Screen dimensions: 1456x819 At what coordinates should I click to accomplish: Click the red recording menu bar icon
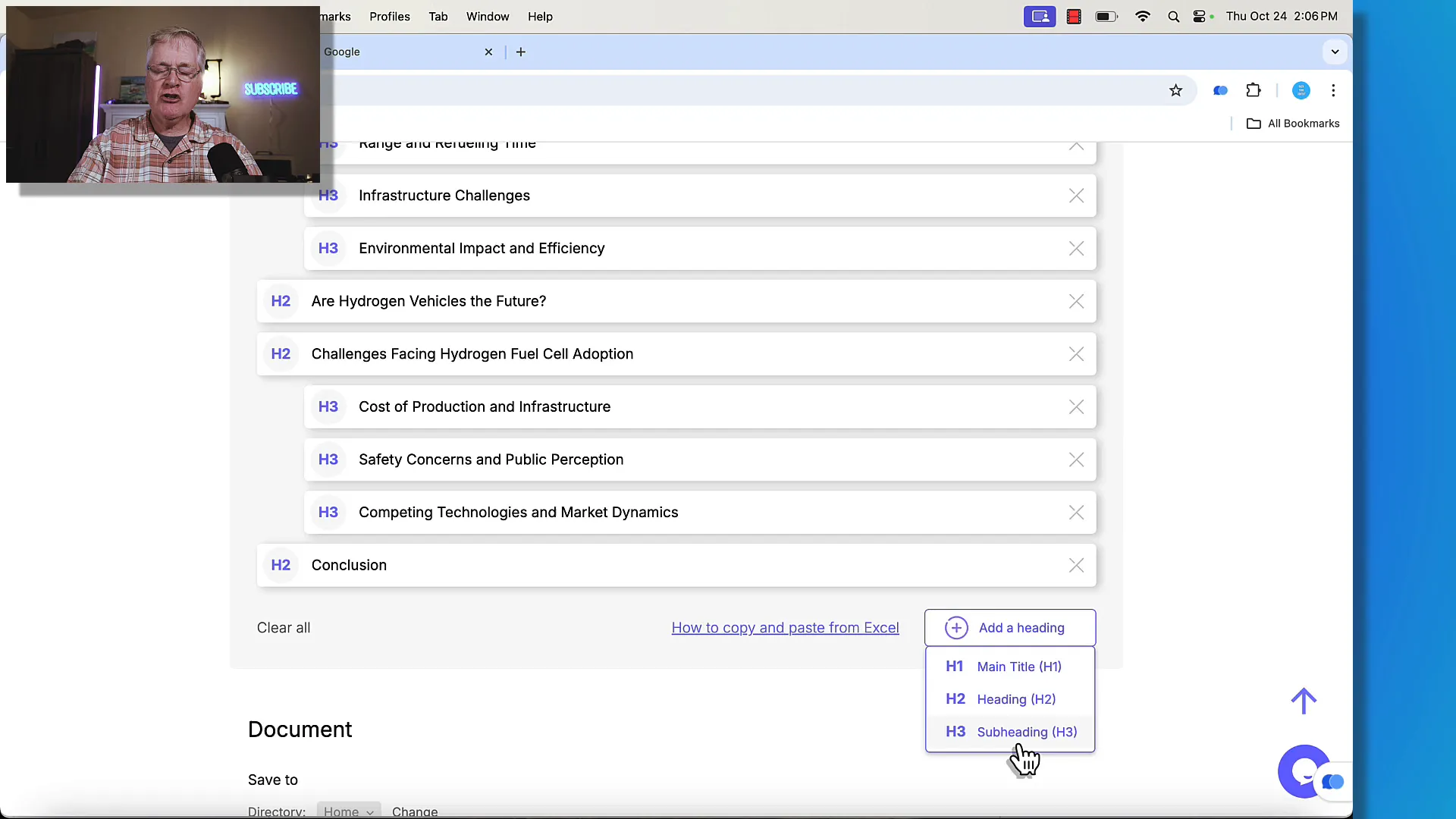[x=1074, y=17]
